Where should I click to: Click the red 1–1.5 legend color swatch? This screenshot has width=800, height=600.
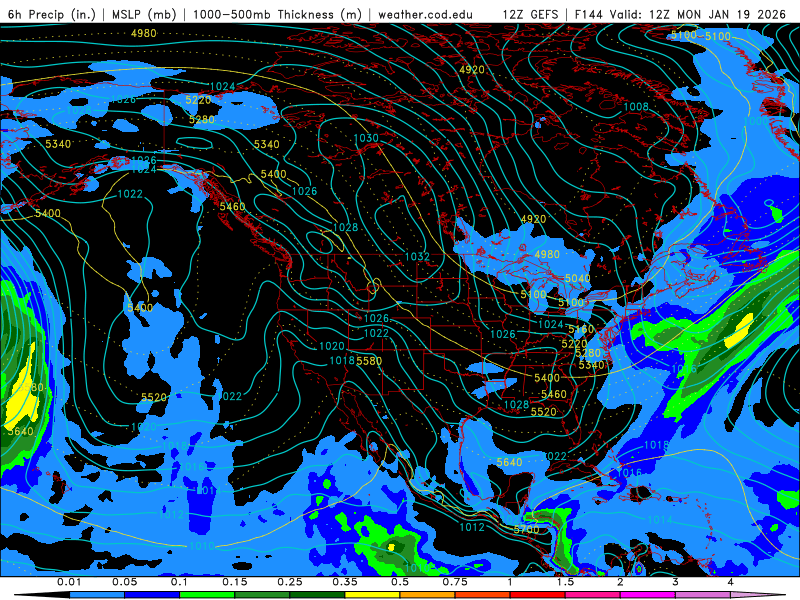point(538,595)
